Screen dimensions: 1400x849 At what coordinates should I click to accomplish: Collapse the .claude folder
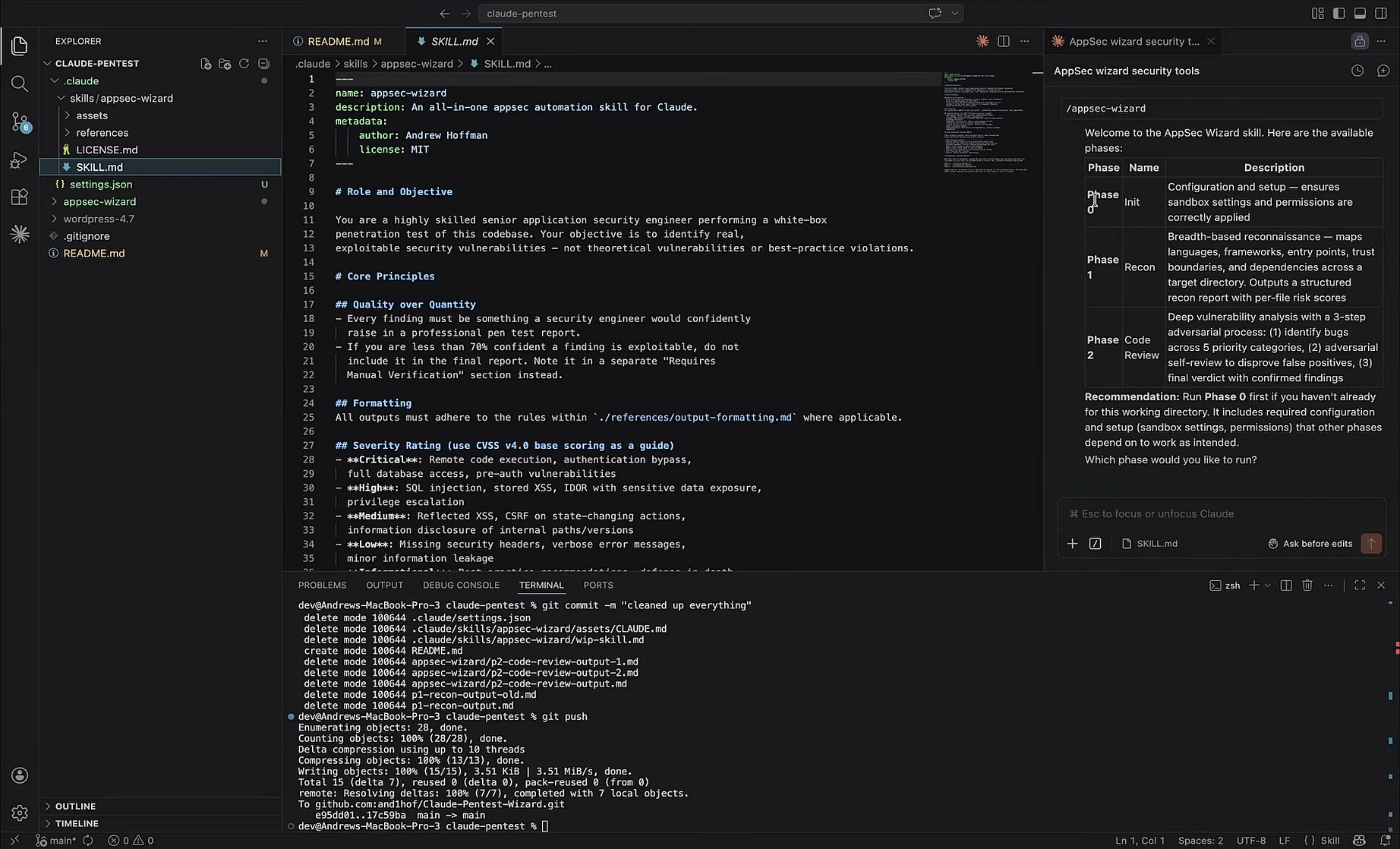(55, 81)
